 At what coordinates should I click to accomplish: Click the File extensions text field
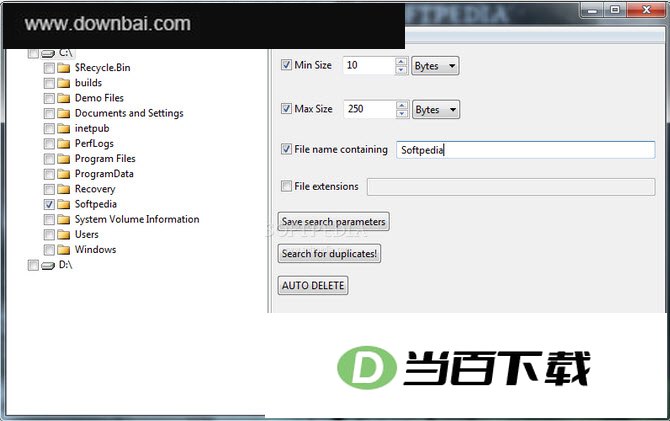point(511,187)
